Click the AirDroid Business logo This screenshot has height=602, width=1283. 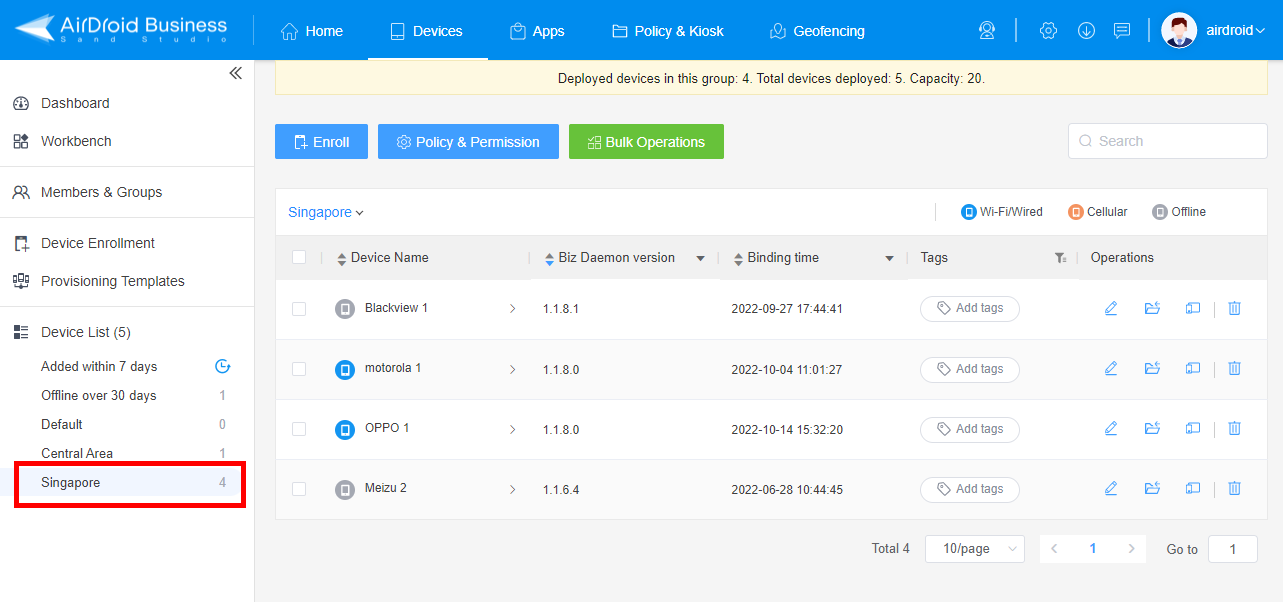coord(121,30)
